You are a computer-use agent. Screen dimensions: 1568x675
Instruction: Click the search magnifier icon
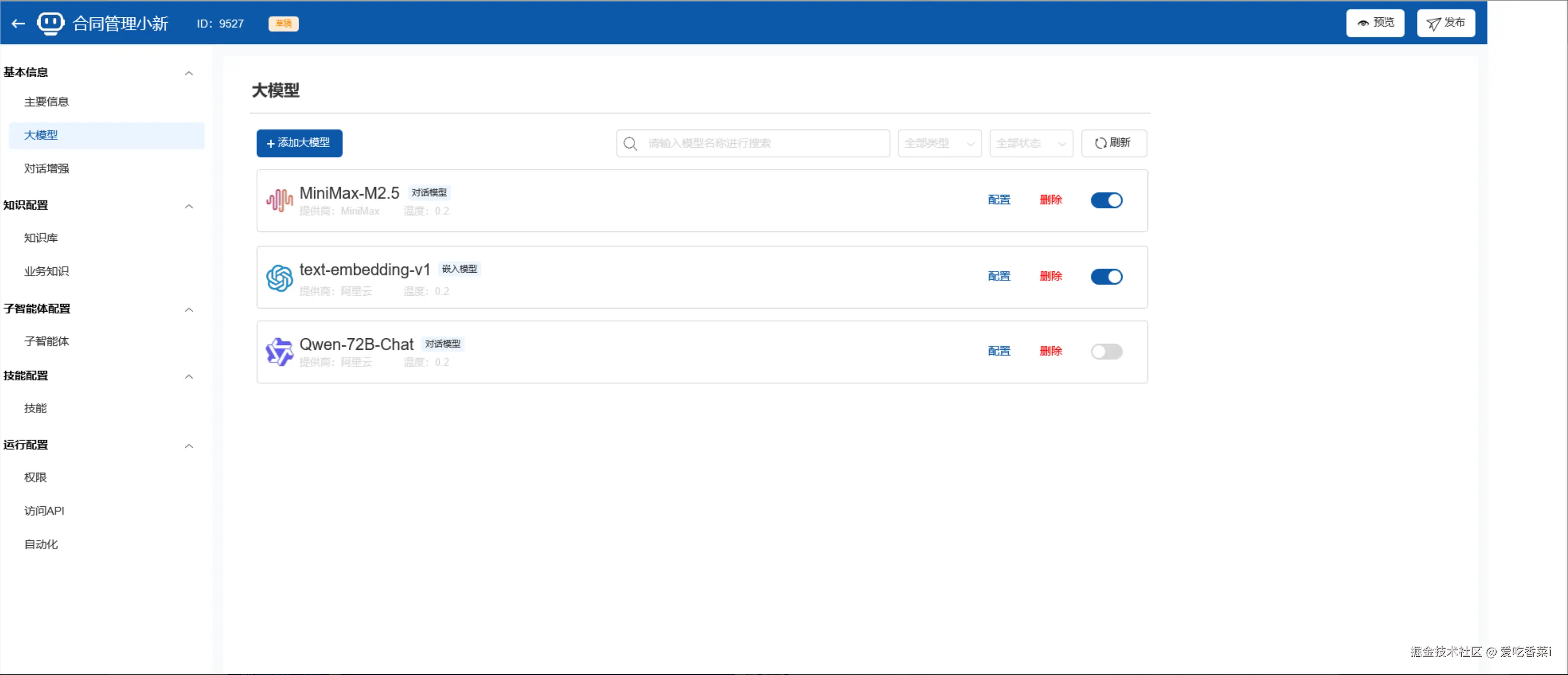coord(630,144)
